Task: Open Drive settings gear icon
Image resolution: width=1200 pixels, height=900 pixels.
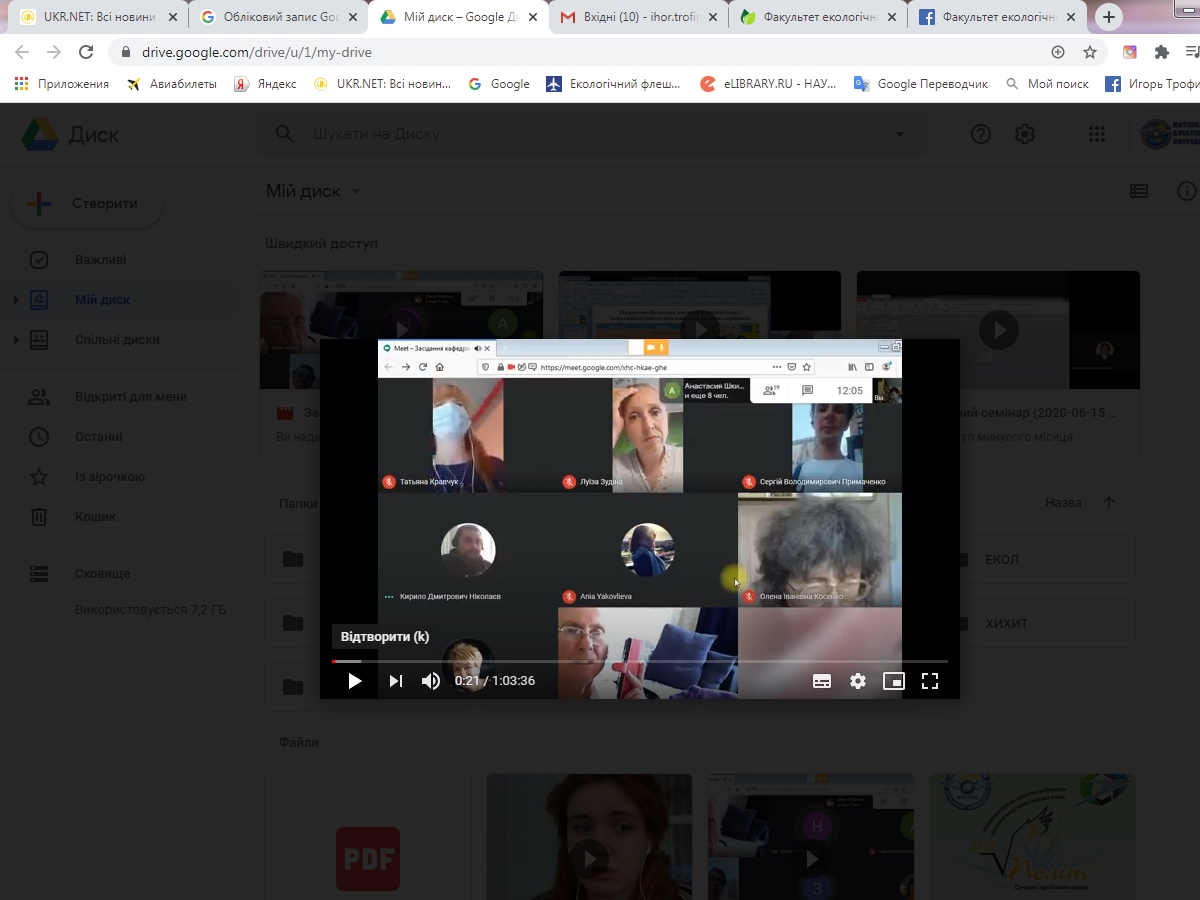Action: [x=1025, y=134]
